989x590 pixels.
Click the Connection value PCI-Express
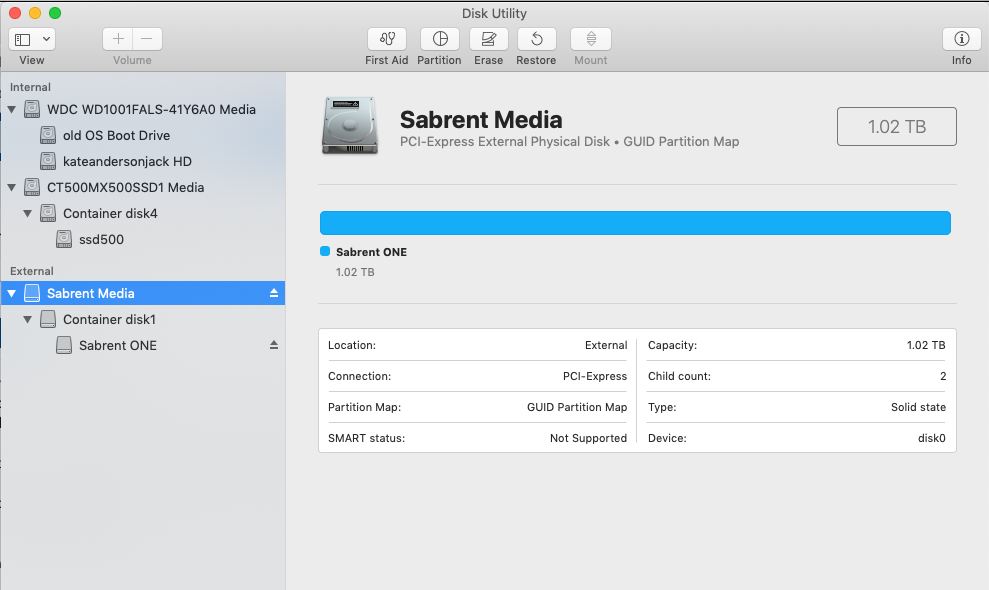(x=595, y=376)
